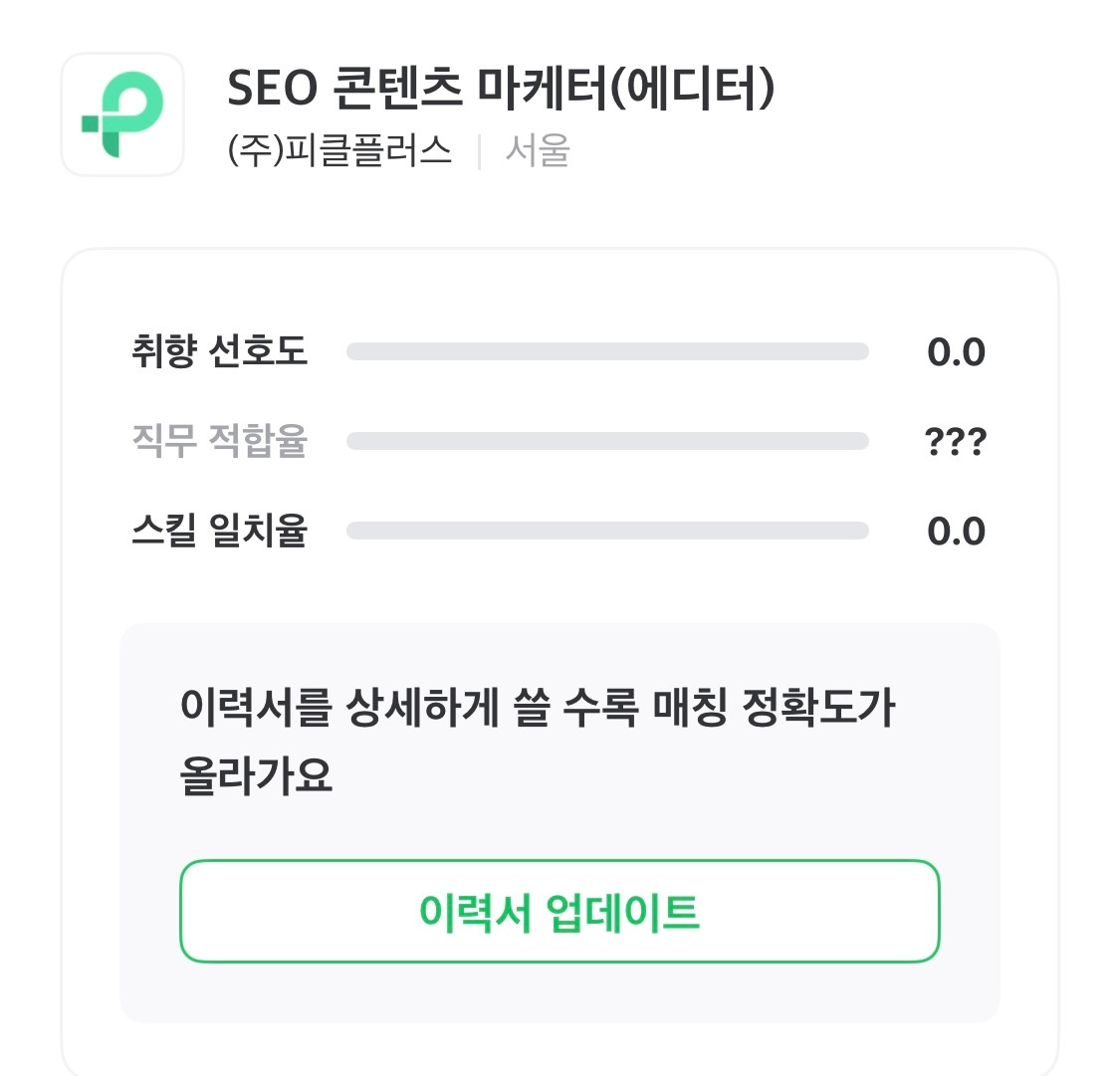Viewport: 1120px width, 1076px height.
Task: Click the PicklePlus company logo icon
Action: [122, 114]
